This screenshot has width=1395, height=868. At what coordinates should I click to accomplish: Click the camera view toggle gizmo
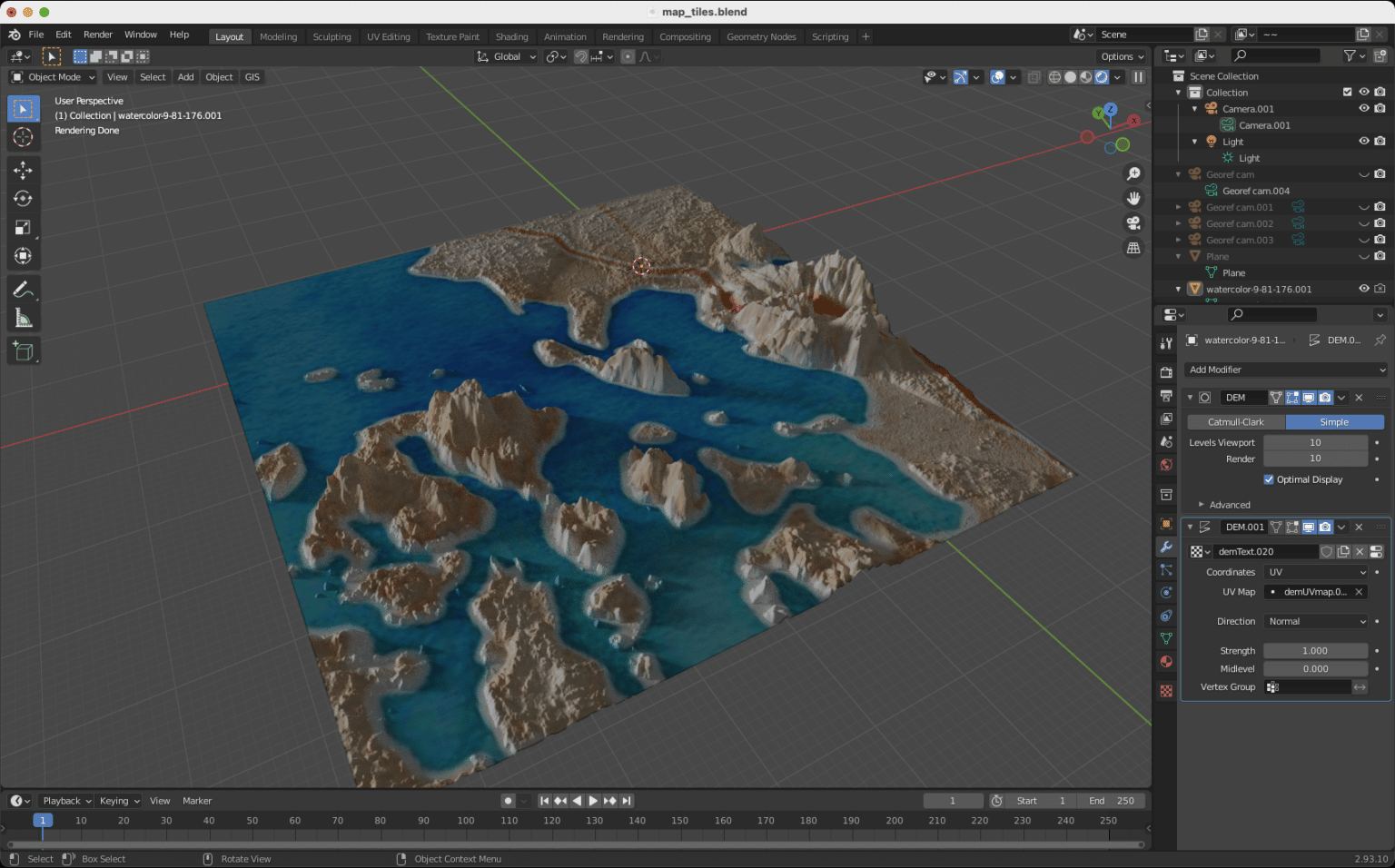(1133, 223)
